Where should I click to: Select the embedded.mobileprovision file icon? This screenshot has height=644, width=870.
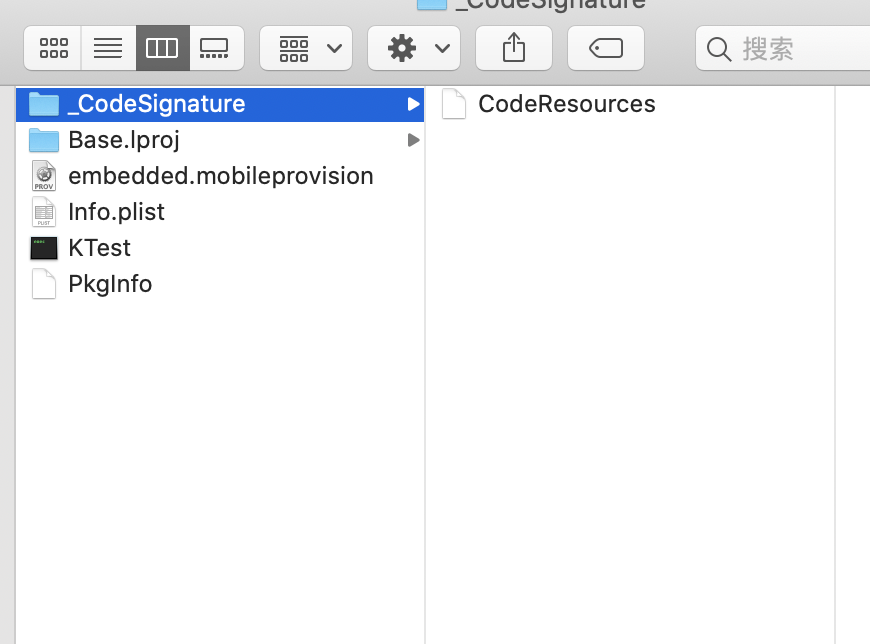point(44,176)
